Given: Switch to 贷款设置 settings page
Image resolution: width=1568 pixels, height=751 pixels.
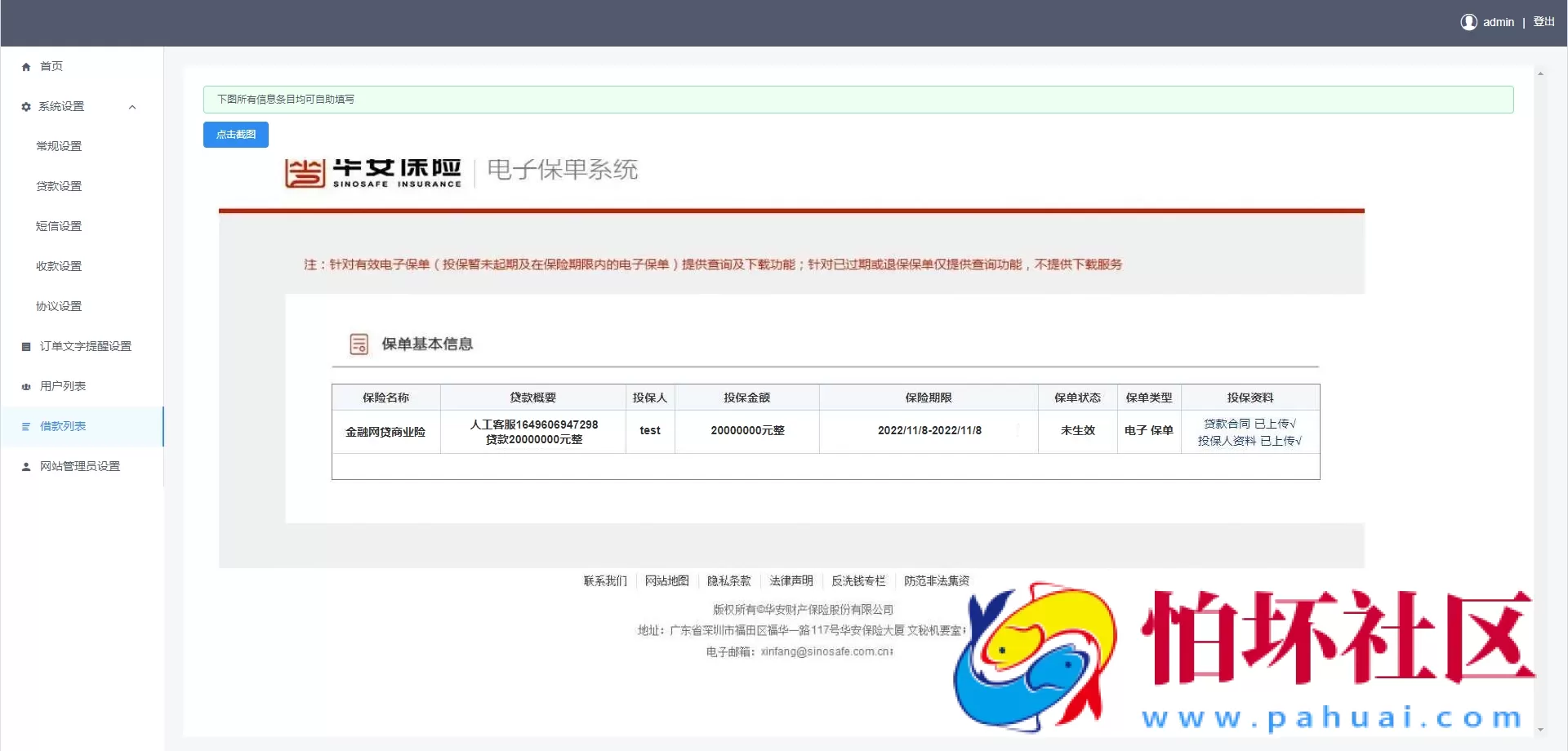Looking at the screenshot, I should pos(58,186).
